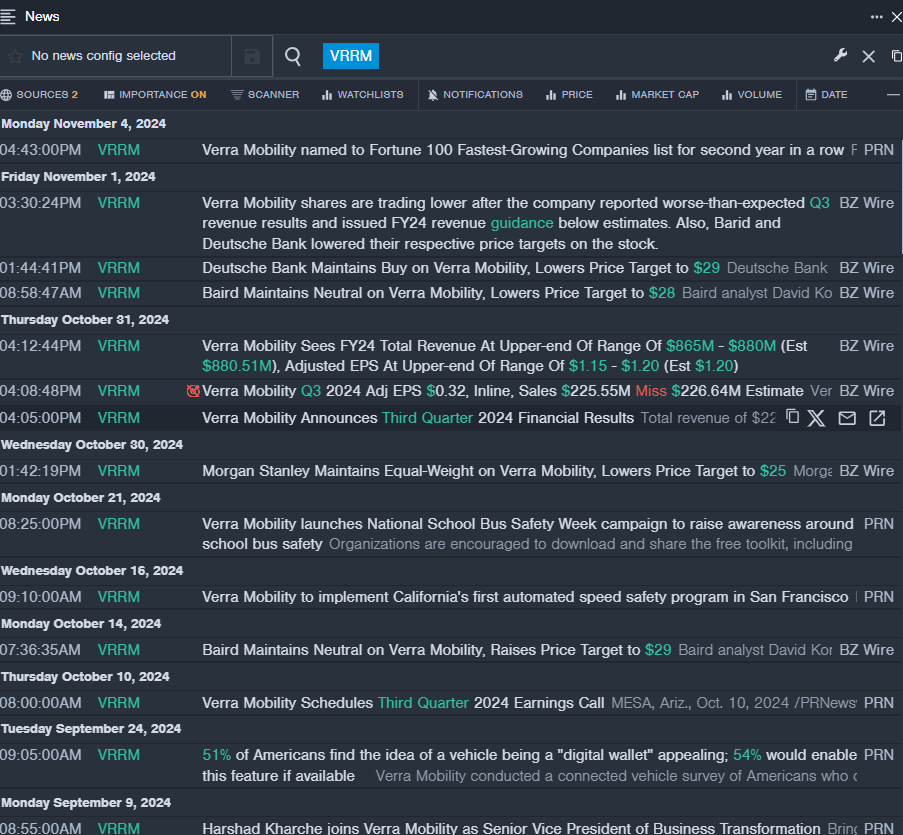
Task: Share the headline on X (Twitter)
Action: tap(817, 418)
